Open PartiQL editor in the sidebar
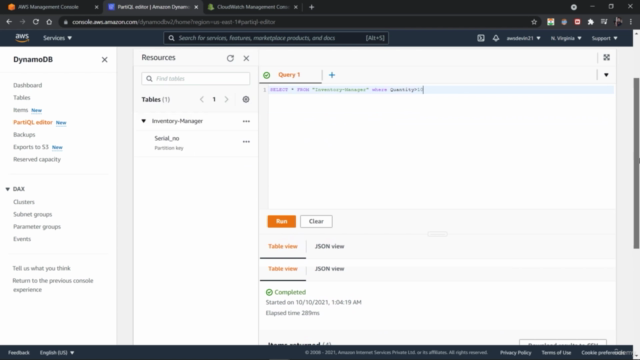Image resolution: width=640 pixels, height=360 pixels. click(33, 122)
